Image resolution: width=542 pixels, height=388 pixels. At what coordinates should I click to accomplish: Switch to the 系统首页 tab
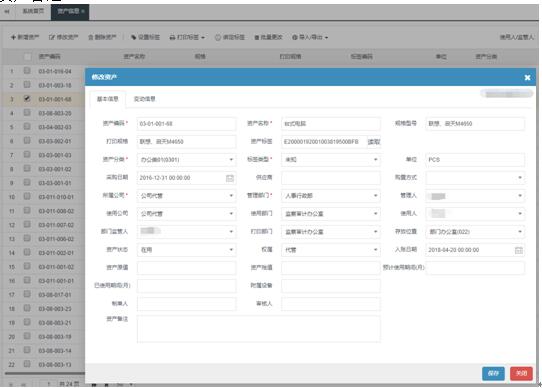tap(33, 11)
